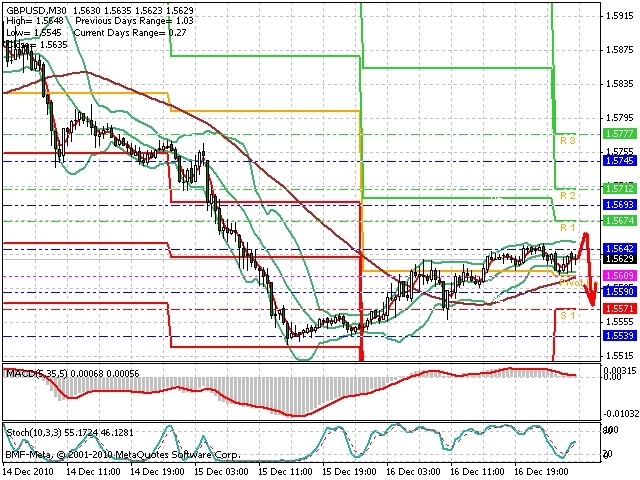The width and height of the screenshot is (640, 480).
Task: Click the R 3 resistance label
Action: click(567, 141)
